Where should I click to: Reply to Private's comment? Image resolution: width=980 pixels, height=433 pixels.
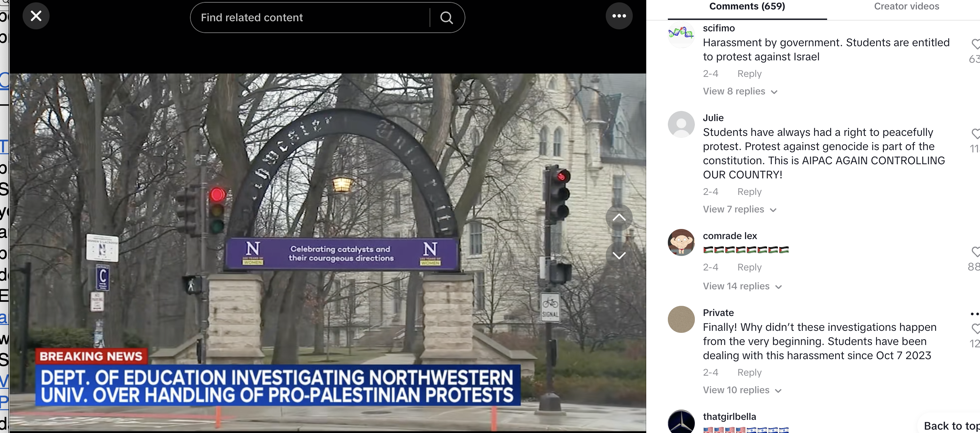[749, 373]
